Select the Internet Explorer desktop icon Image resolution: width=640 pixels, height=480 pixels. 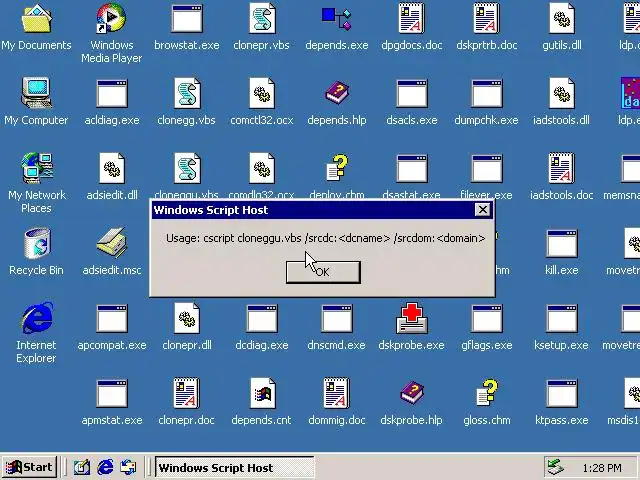point(36,319)
